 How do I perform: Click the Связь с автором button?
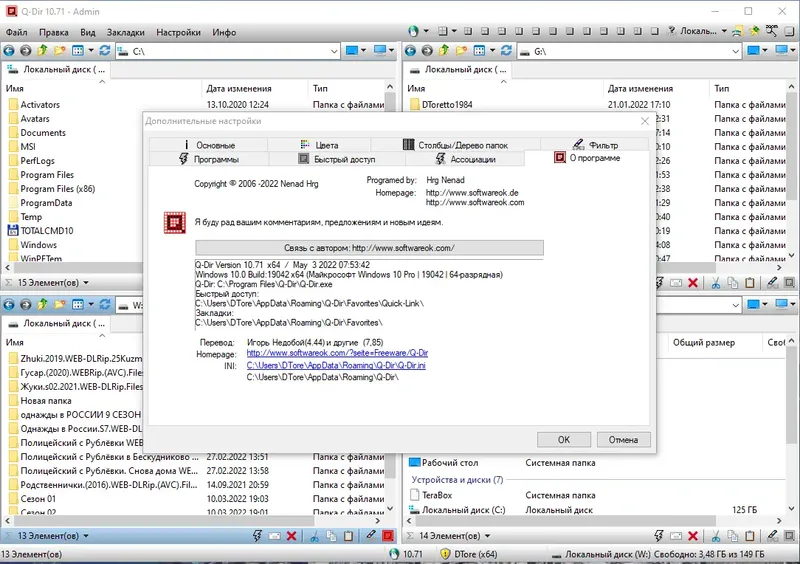pyautogui.click(x=369, y=248)
